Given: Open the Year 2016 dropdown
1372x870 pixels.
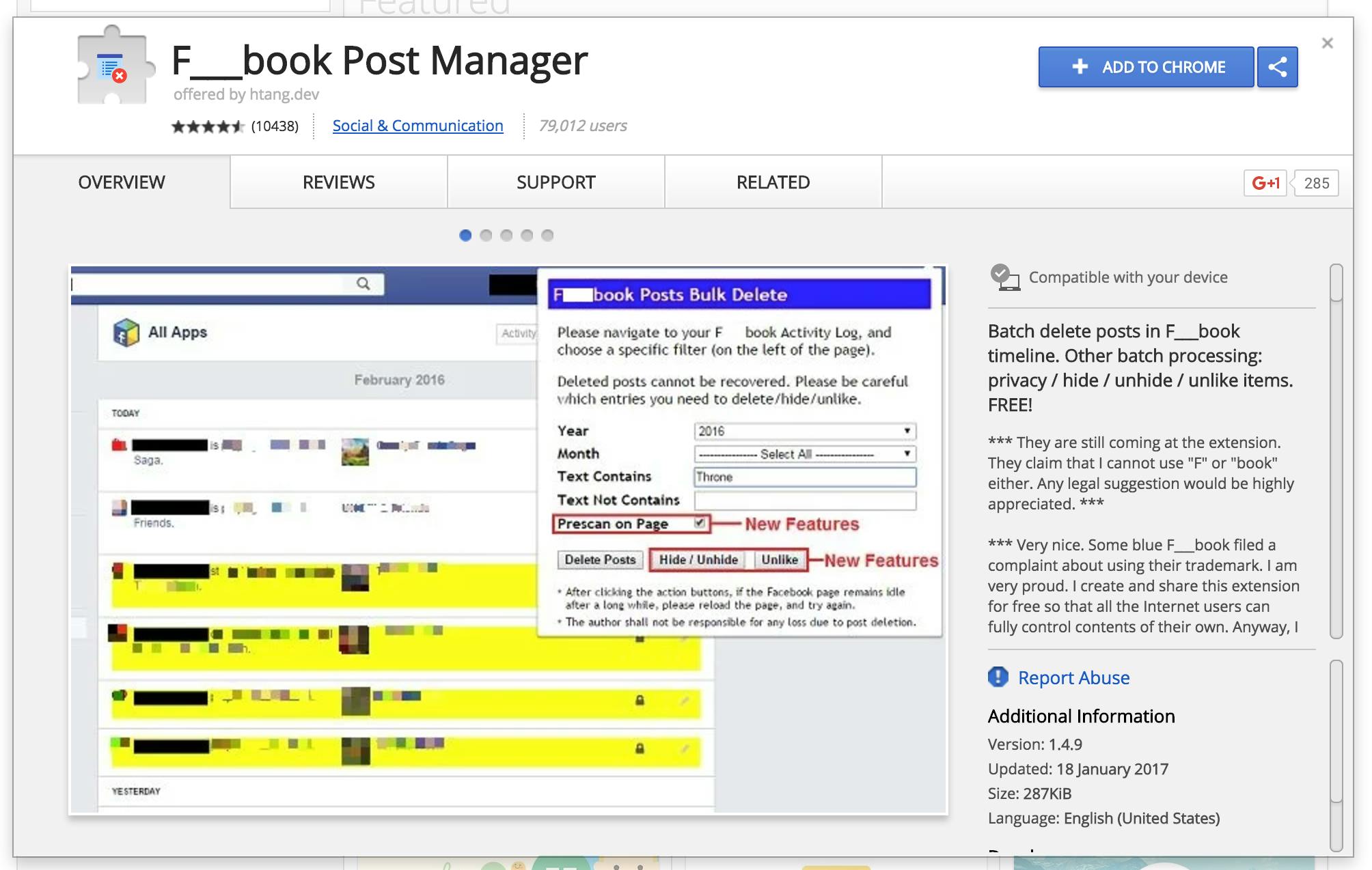Looking at the screenshot, I should 804,431.
